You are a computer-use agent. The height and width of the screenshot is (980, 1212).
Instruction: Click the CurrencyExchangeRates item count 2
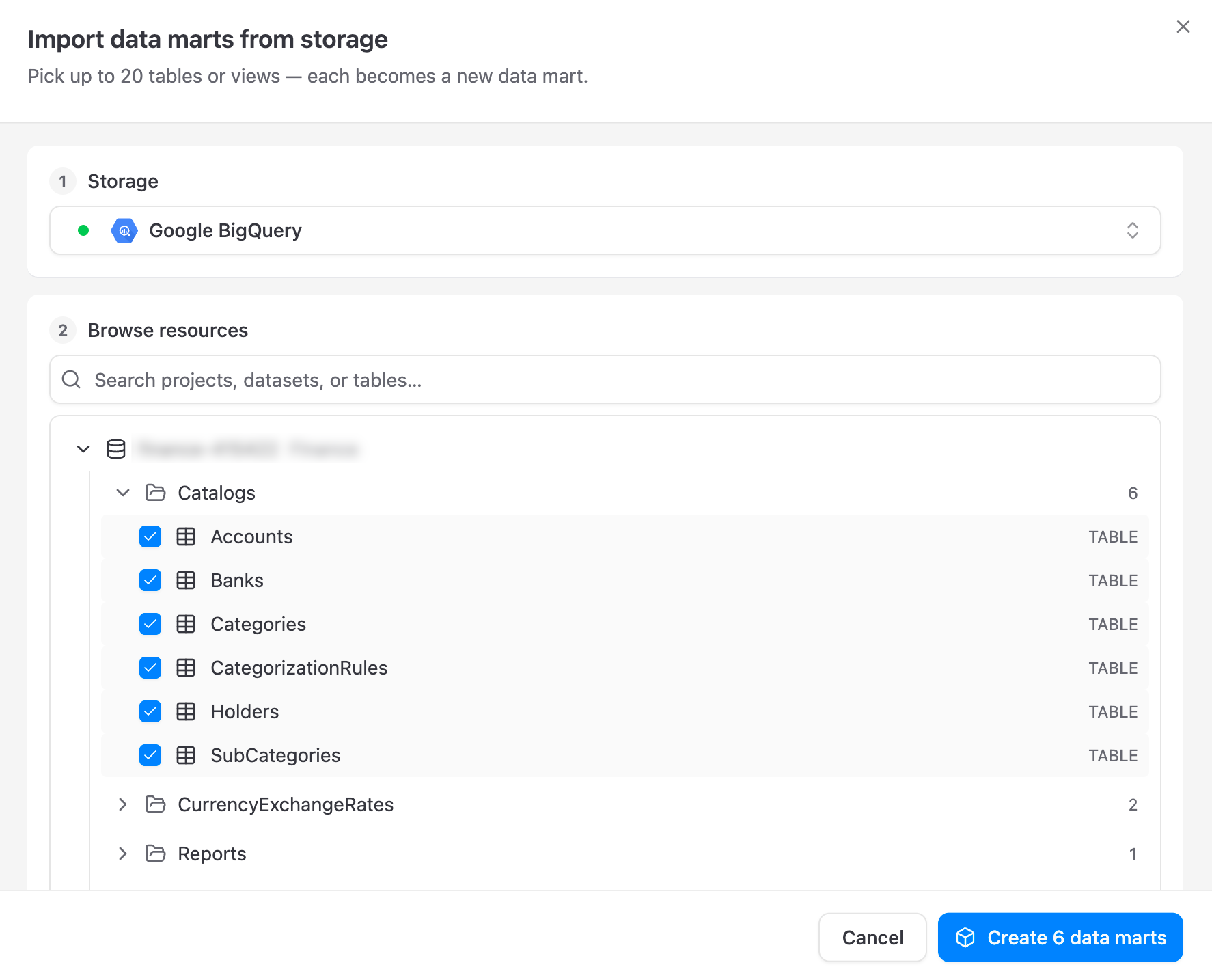pos(1133,805)
